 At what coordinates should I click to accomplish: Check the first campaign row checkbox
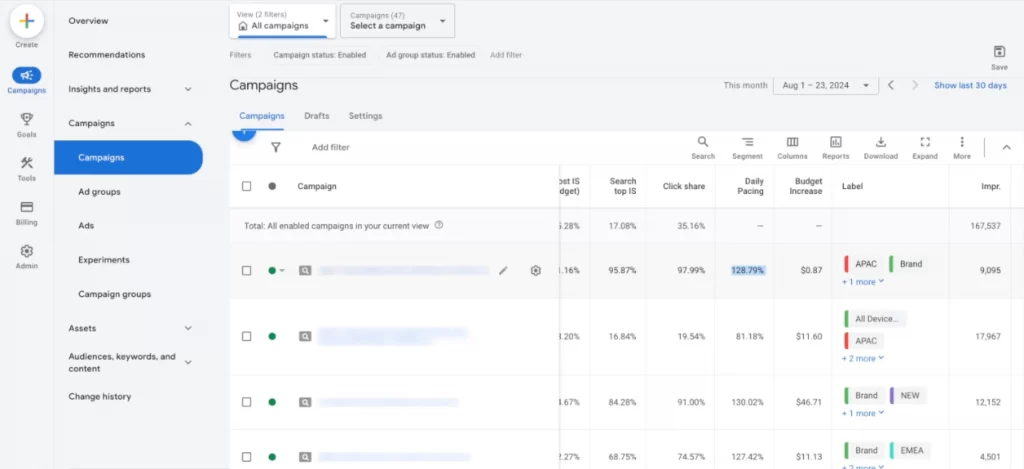point(247,270)
